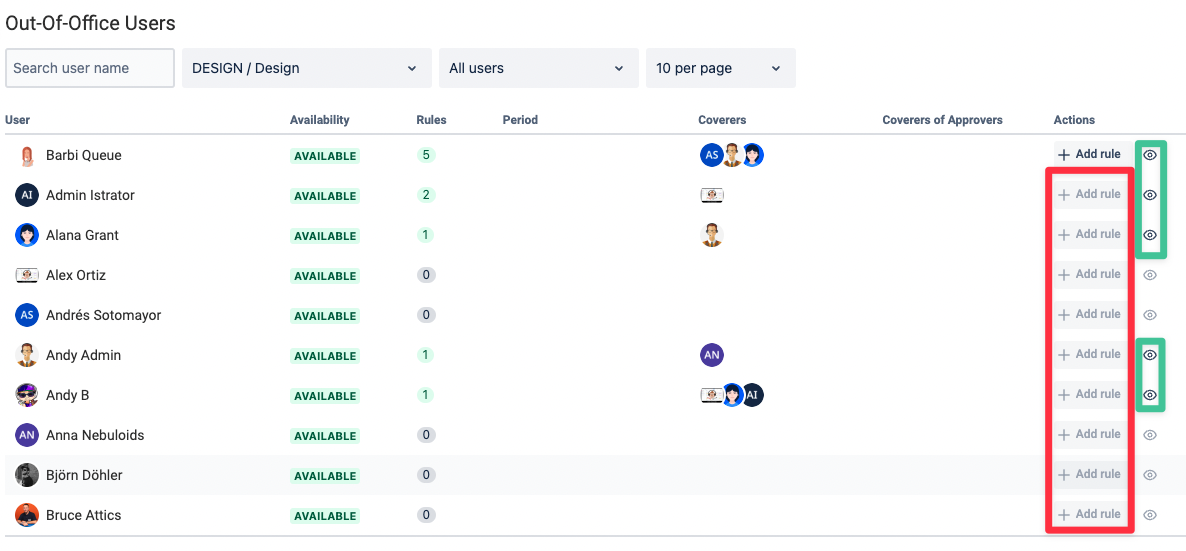
Task: Click the AI coverer avatar in Andy B's row
Action: pos(753,394)
